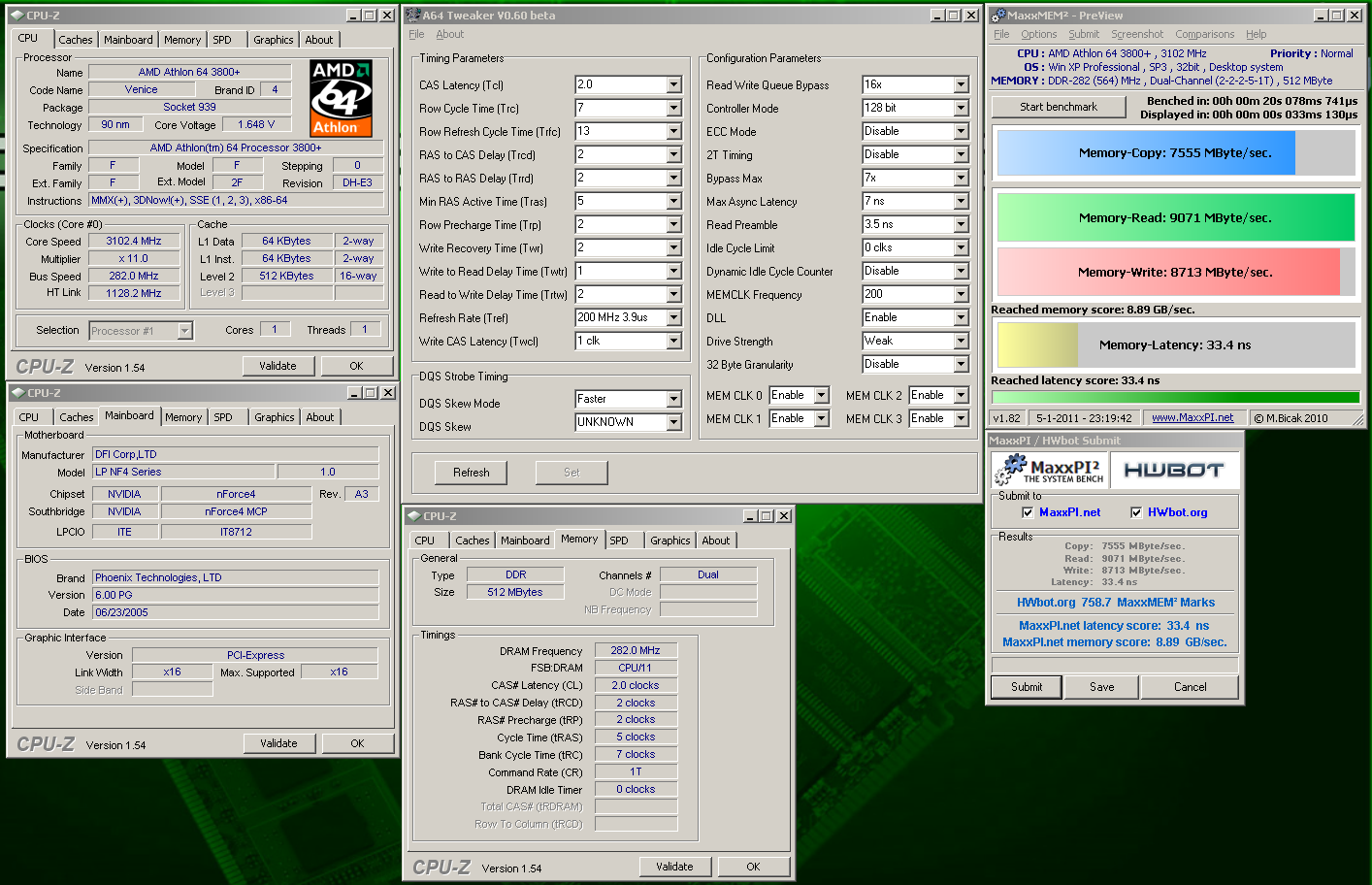Screen dimensions: 1372x885
Task: Click the Memory-Latency 33.4 ns bar
Action: (1176, 344)
